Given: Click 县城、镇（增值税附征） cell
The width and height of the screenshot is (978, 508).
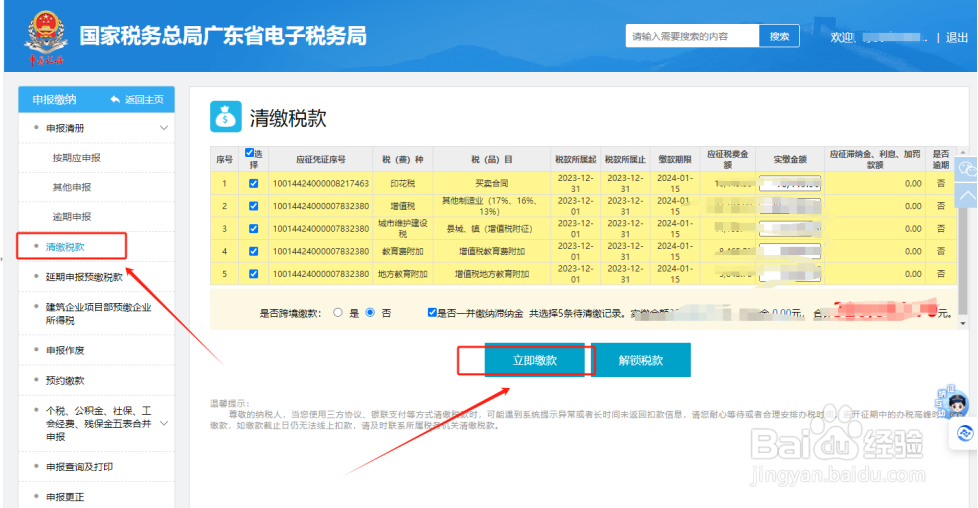Looking at the screenshot, I should (489, 228).
